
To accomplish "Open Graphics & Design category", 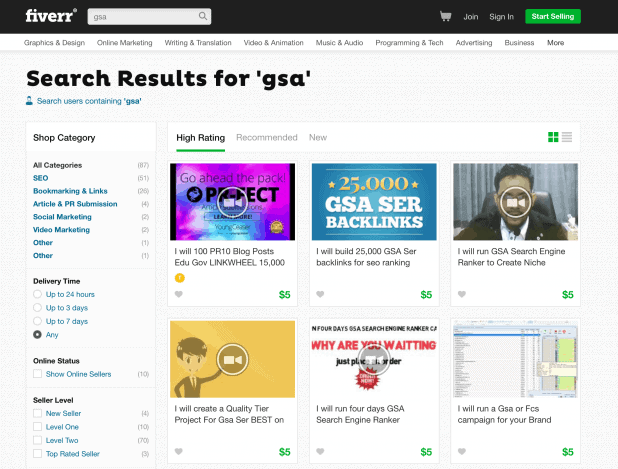I will [54, 43].
